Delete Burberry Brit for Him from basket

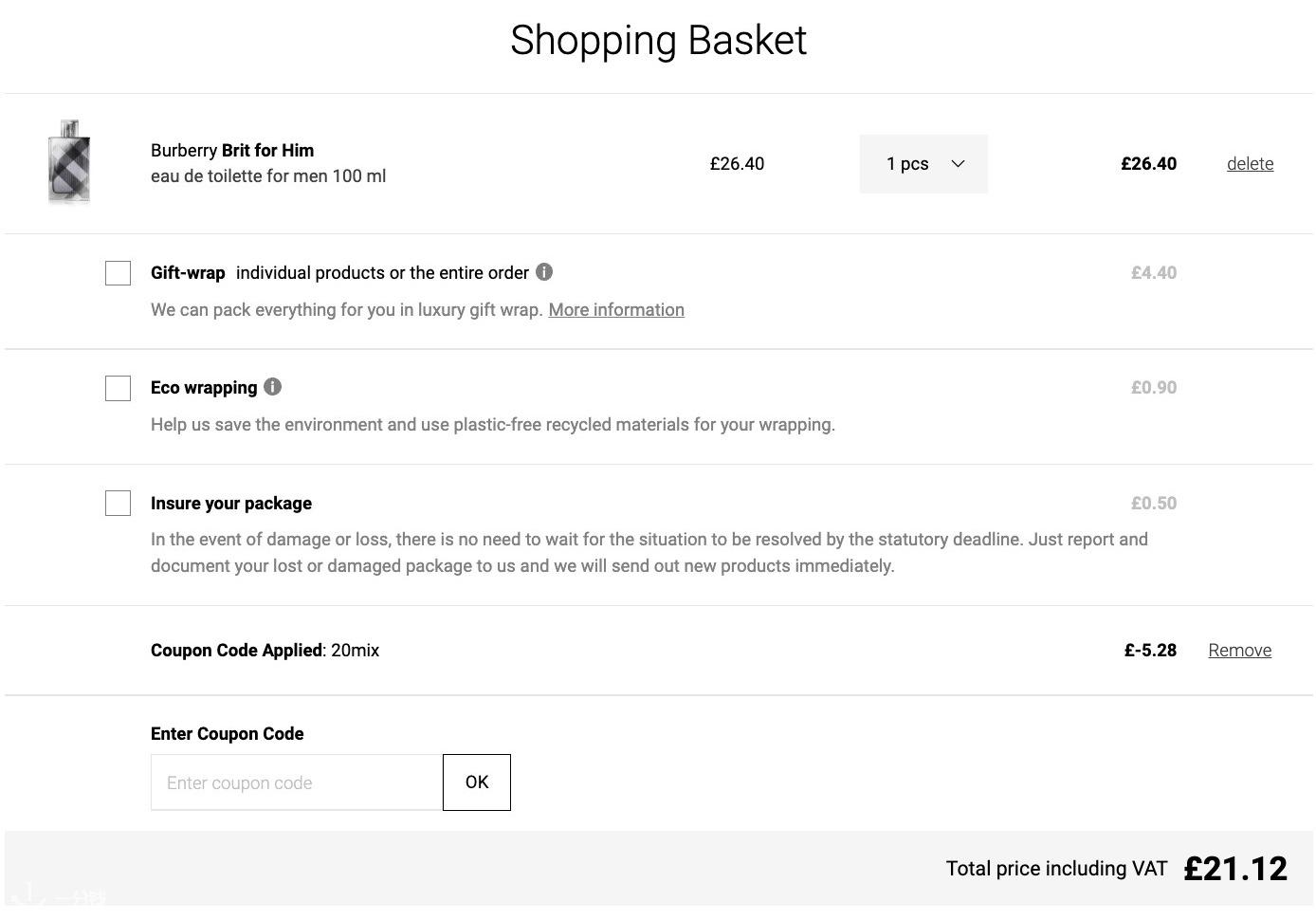coord(1250,164)
